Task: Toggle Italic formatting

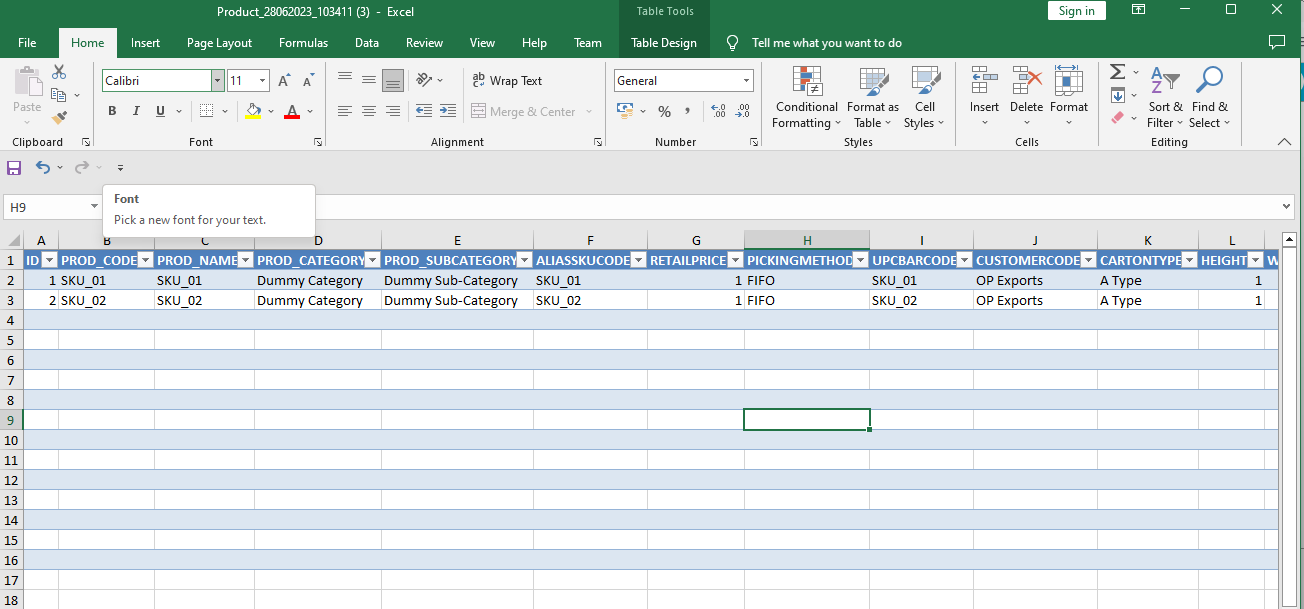Action: tap(136, 111)
